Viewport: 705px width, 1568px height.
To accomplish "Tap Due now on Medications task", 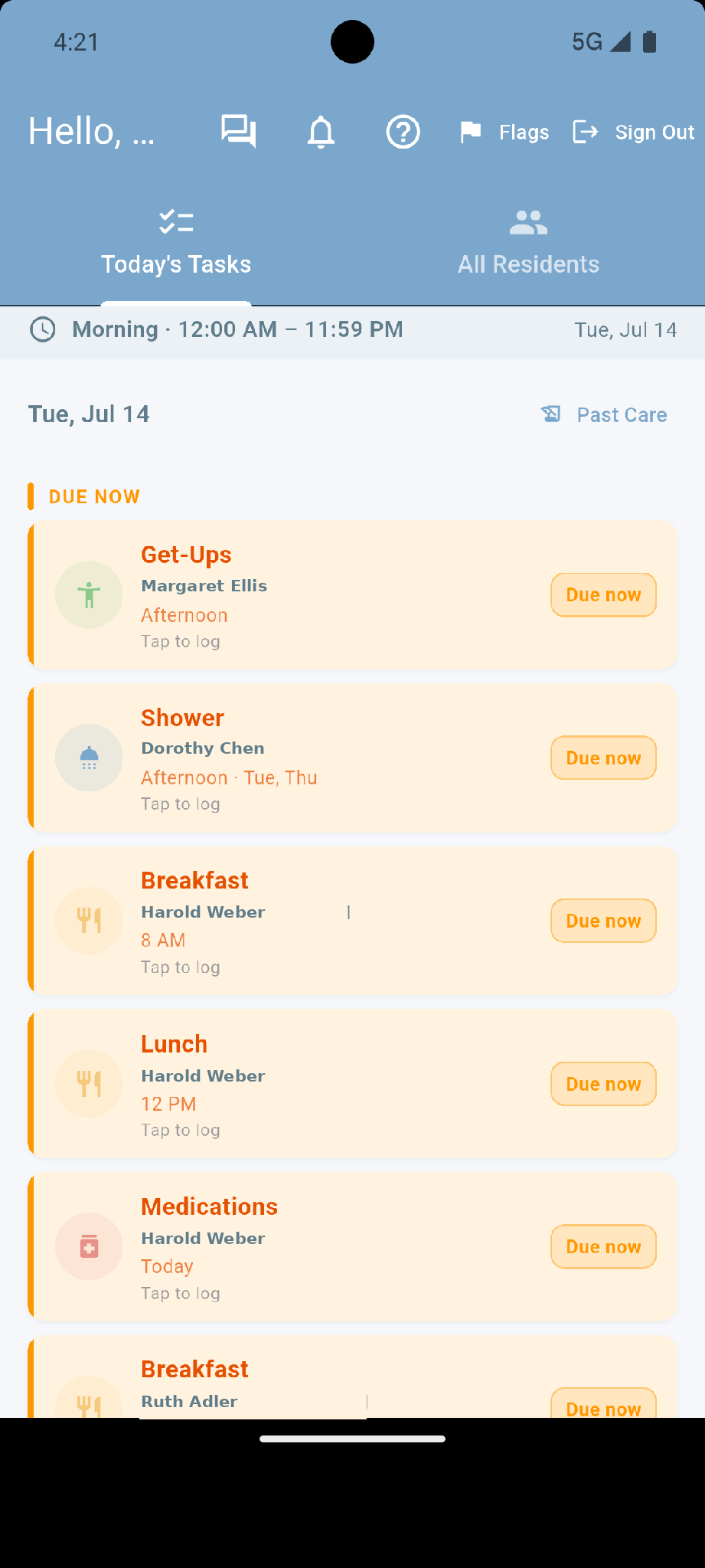I will pyautogui.click(x=603, y=1247).
